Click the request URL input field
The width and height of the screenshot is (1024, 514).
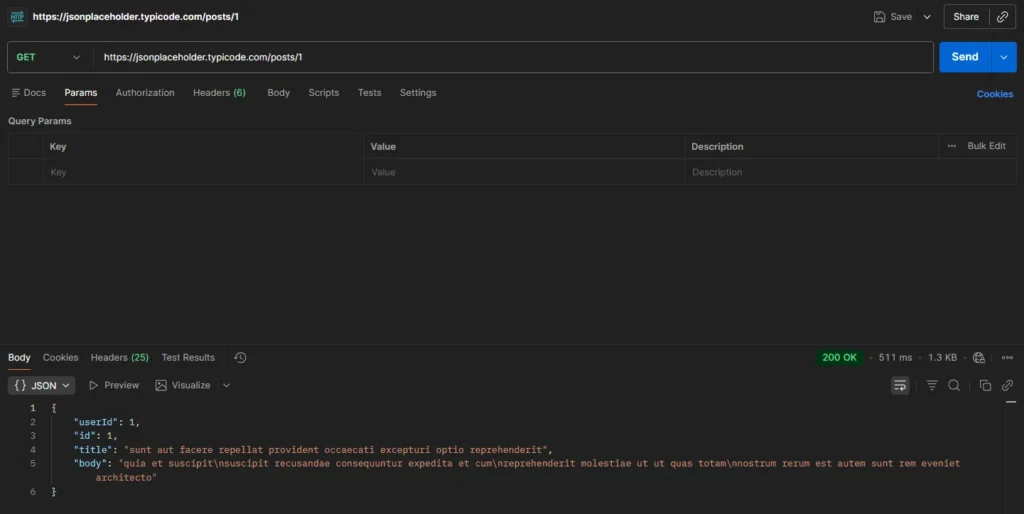pyautogui.click(x=513, y=57)
